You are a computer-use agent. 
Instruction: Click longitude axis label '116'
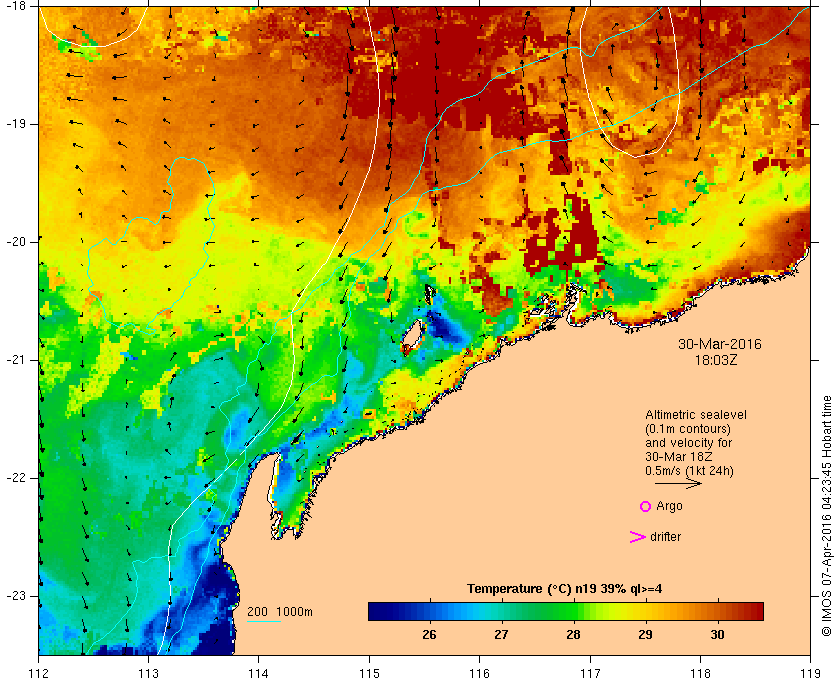479,673
